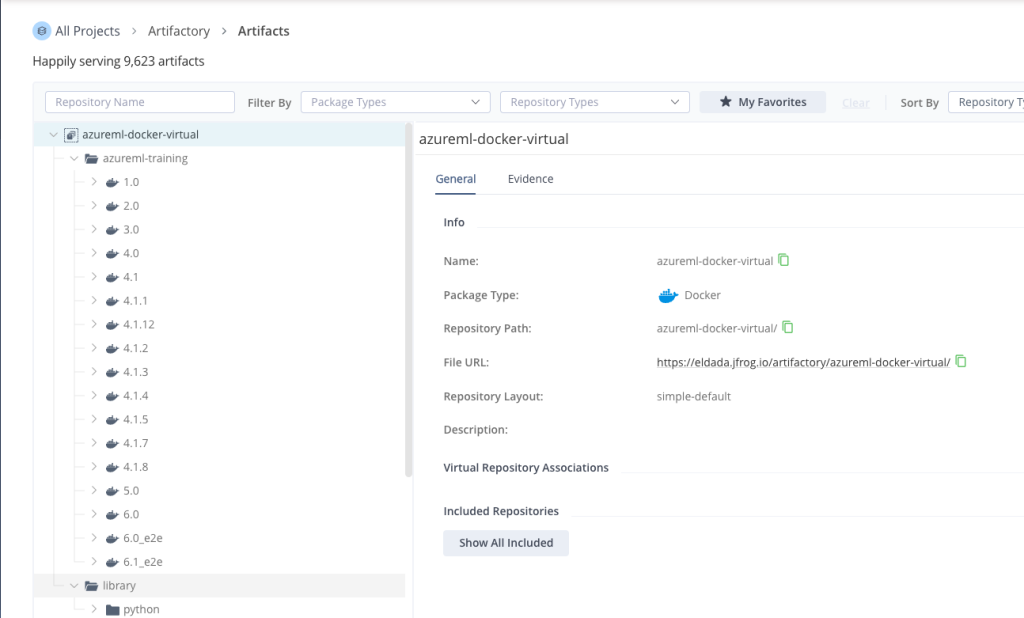Viewport: 1024px width, 618px height.
Task: Toggle the My Favorites filter
Action: coord(762,102)
